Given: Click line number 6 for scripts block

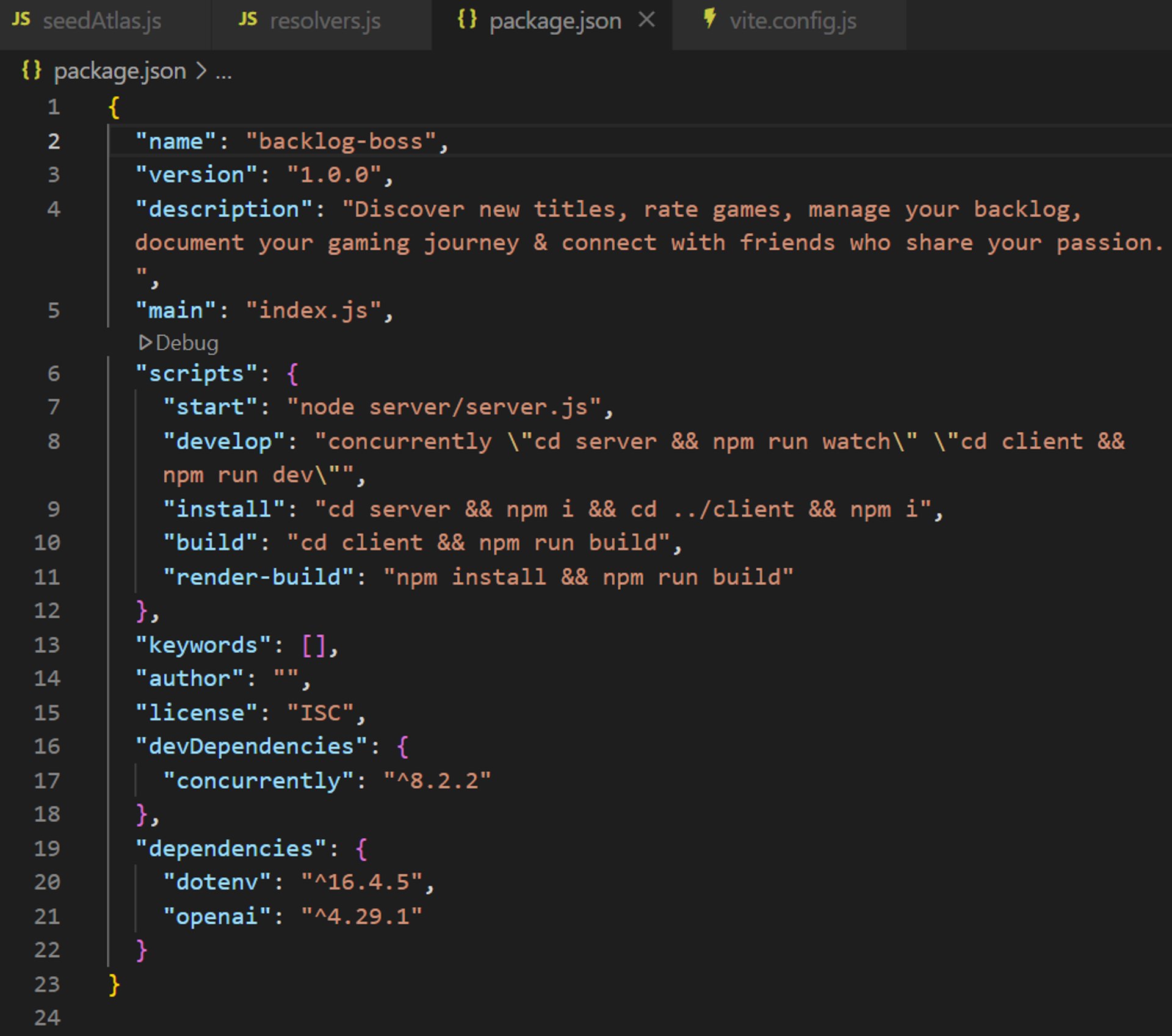Looking at the screenshot, I should tap(54, 374).
